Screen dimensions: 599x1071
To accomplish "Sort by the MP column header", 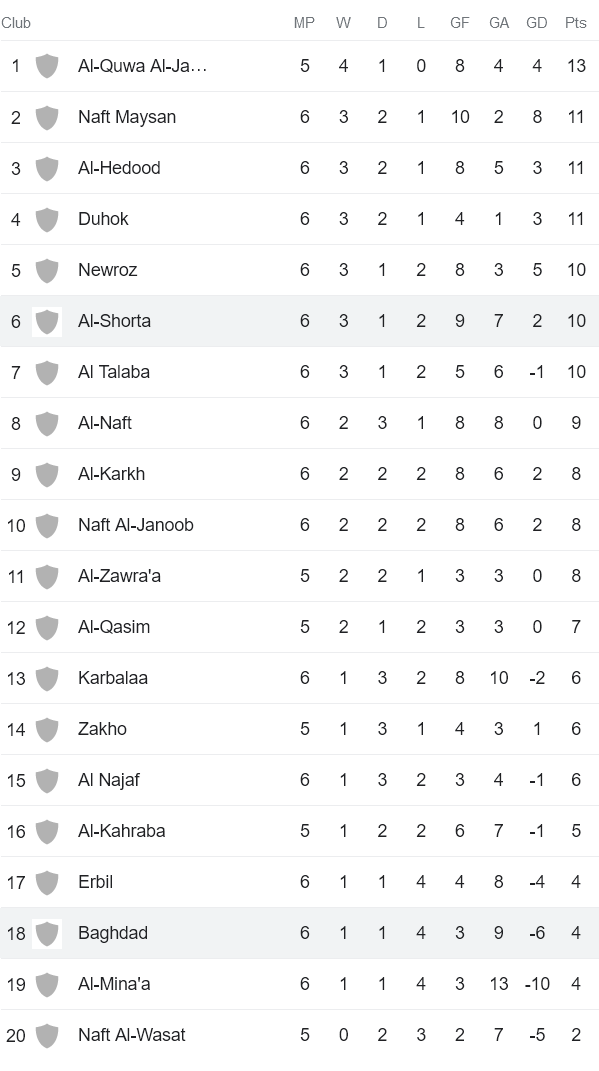I will (305, 22).
